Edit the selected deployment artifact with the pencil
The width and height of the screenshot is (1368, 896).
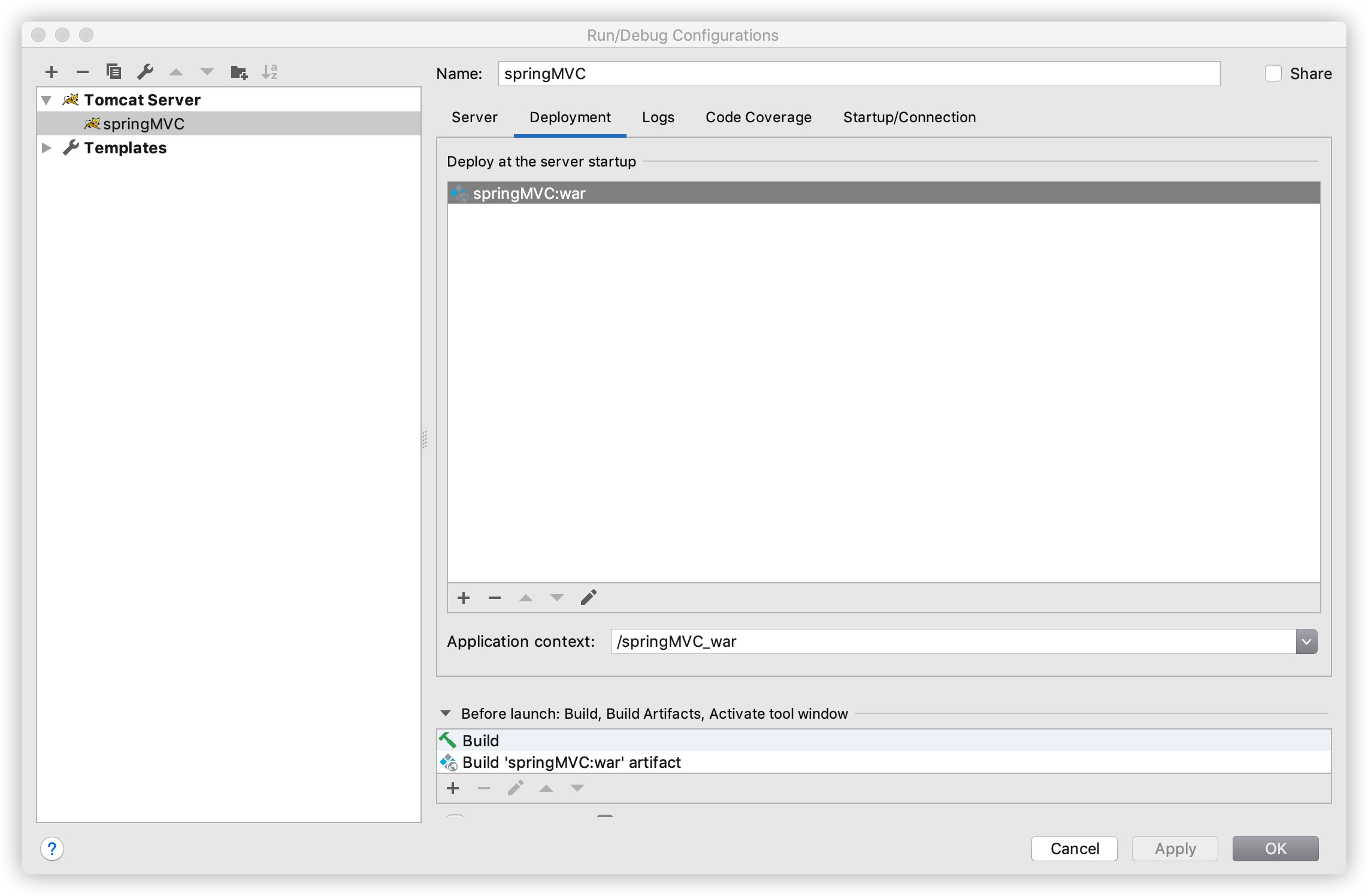point(588,598)
